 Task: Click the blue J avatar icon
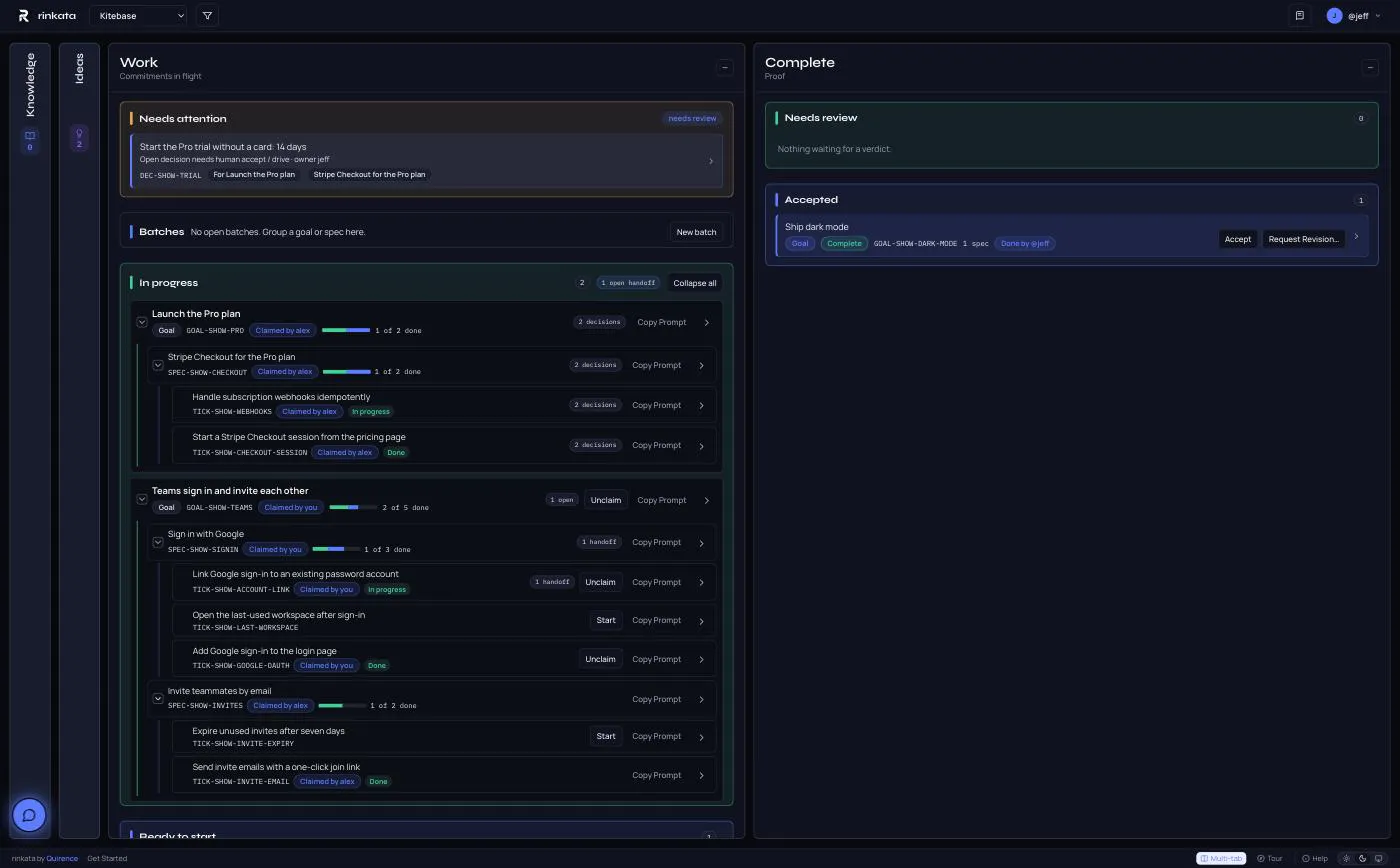(x=1334, y=16)
